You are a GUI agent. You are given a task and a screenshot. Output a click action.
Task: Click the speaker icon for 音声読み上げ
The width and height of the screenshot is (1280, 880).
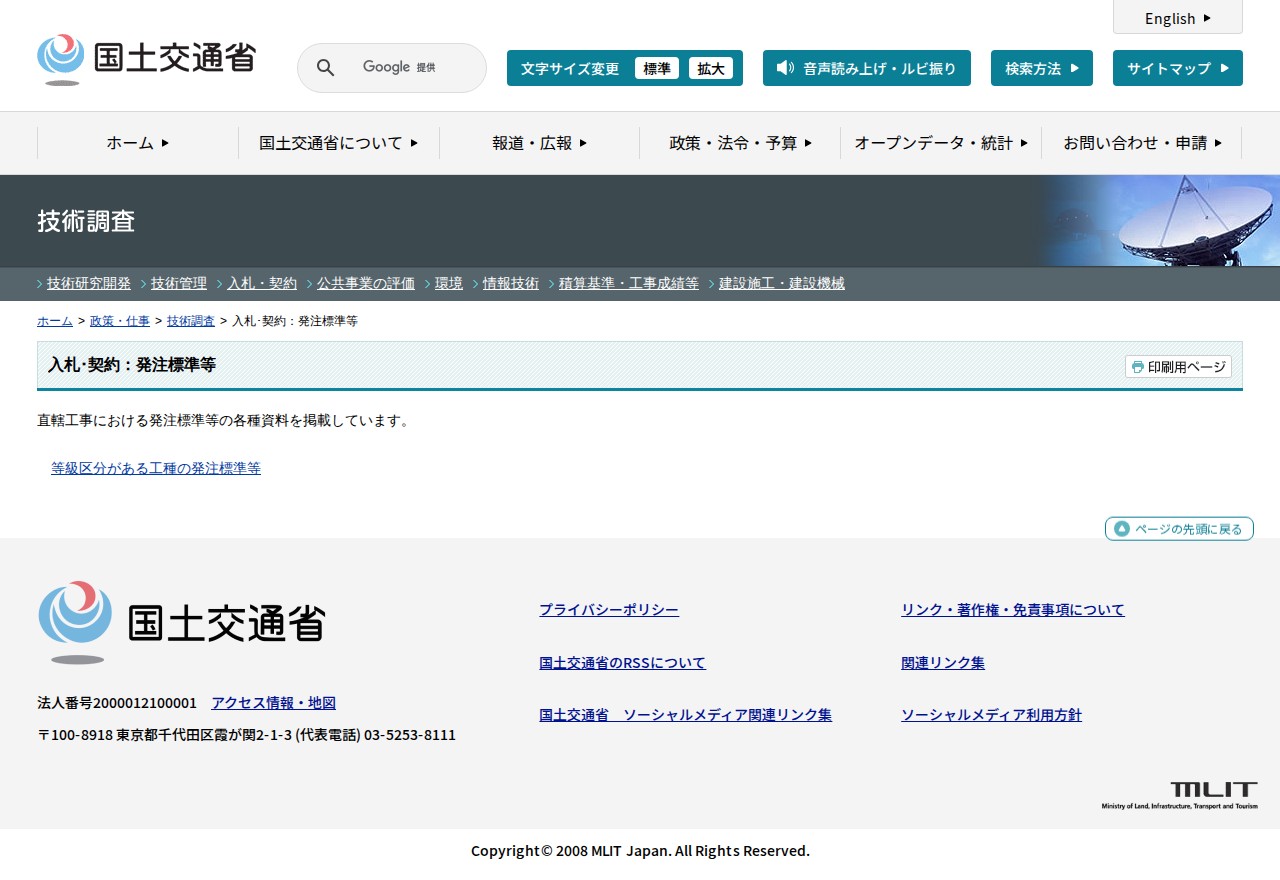[x=785, y=68]
